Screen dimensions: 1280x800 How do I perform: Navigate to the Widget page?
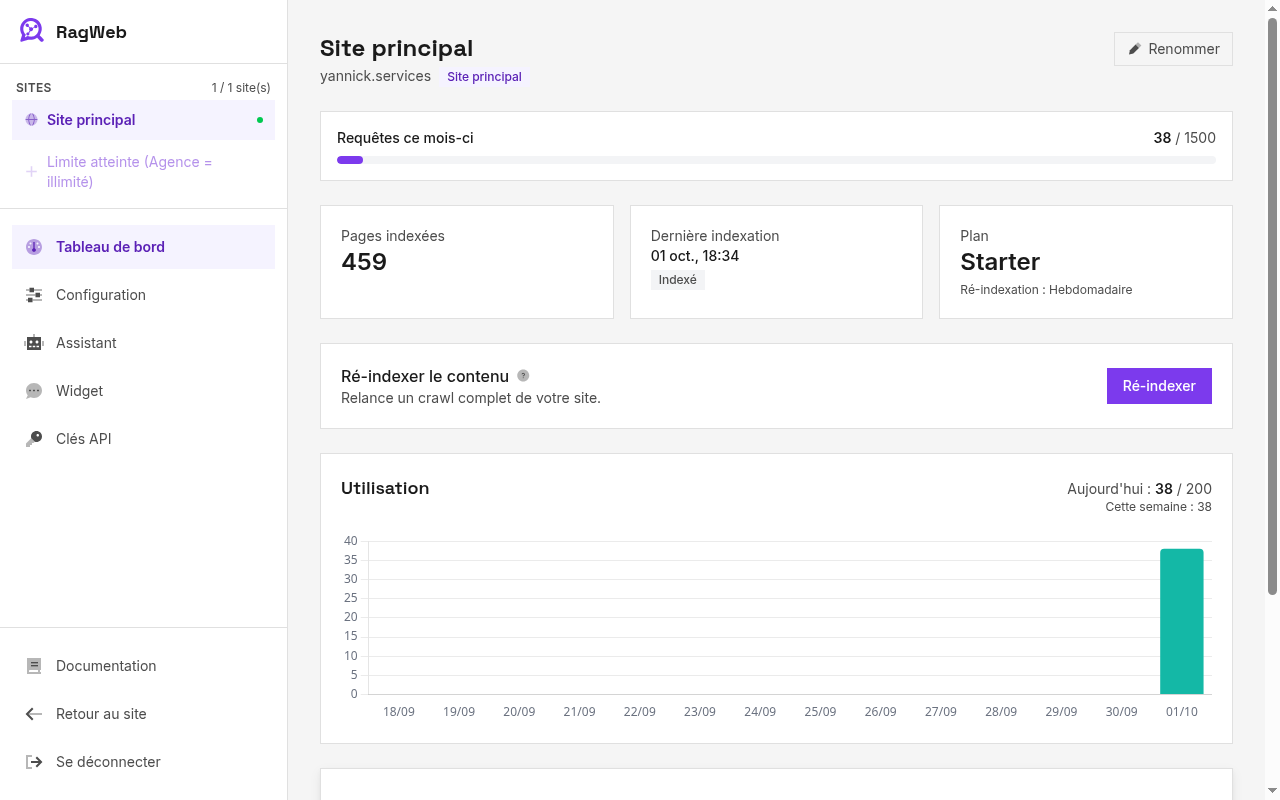[143, 391]
